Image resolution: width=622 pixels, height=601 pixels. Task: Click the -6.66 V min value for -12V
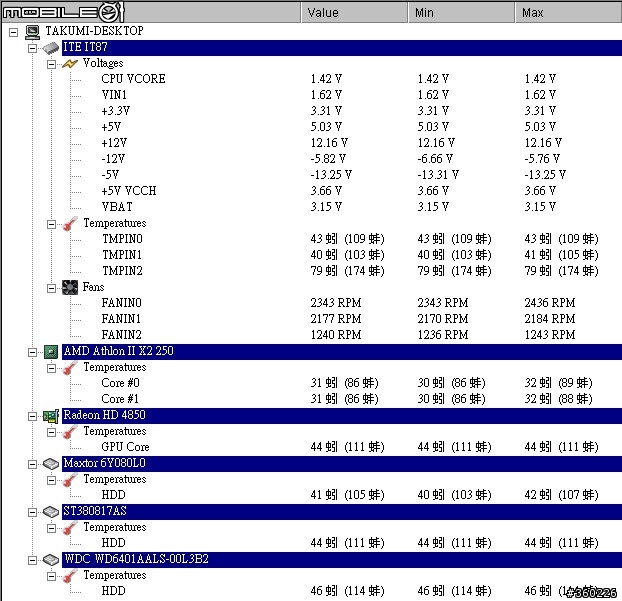[435, 159]
